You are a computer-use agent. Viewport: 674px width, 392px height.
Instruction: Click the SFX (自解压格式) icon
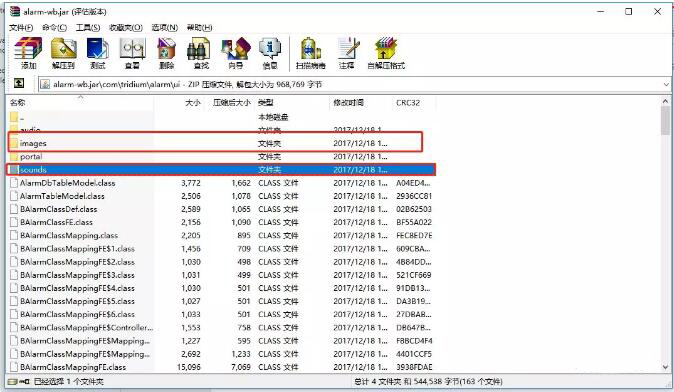click(x=386, y=53)
